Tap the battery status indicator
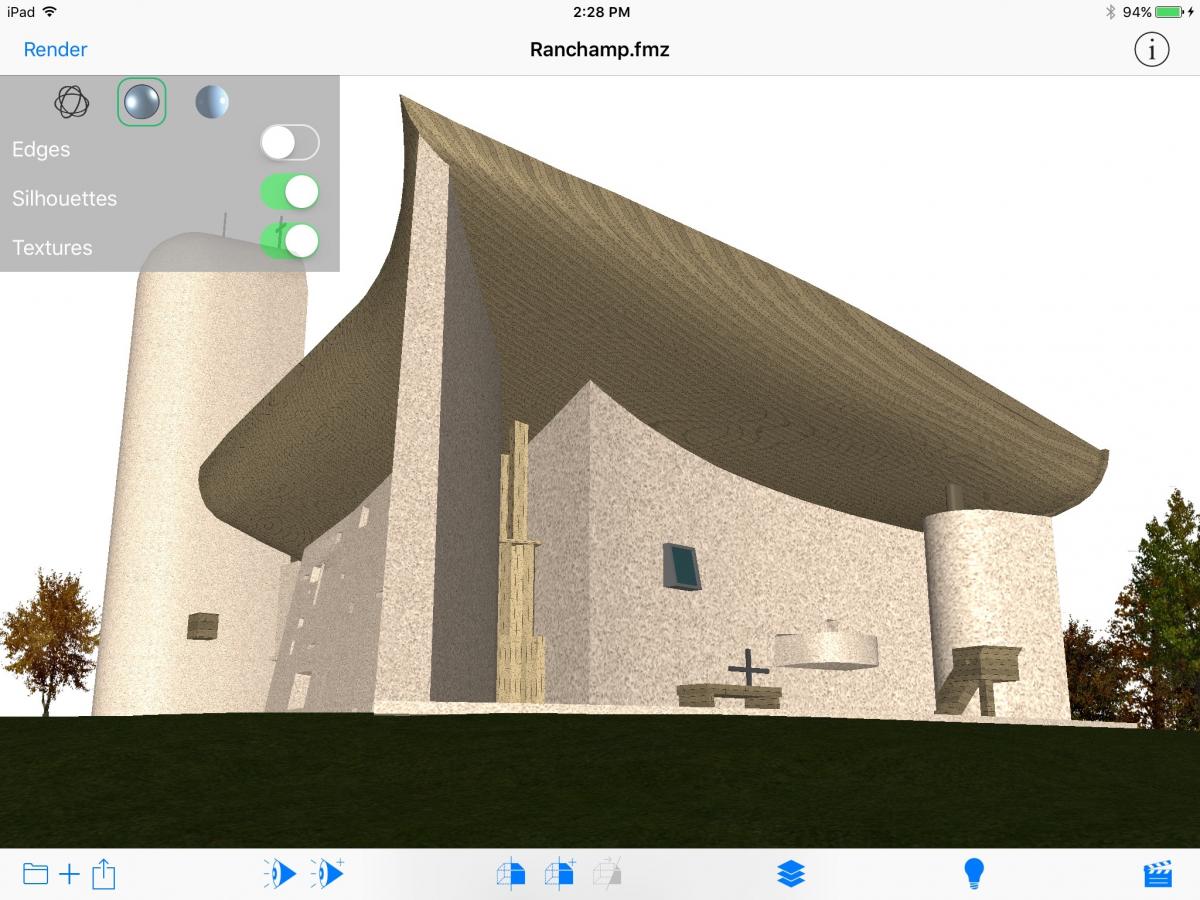This screenshot has width=1200, height=900. pos(1169,12)
